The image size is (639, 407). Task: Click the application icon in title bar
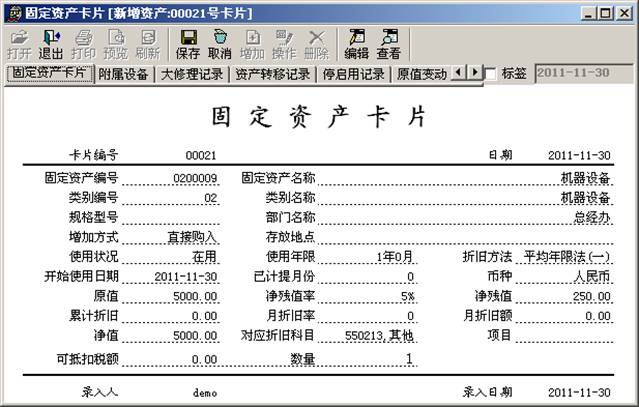15,13
